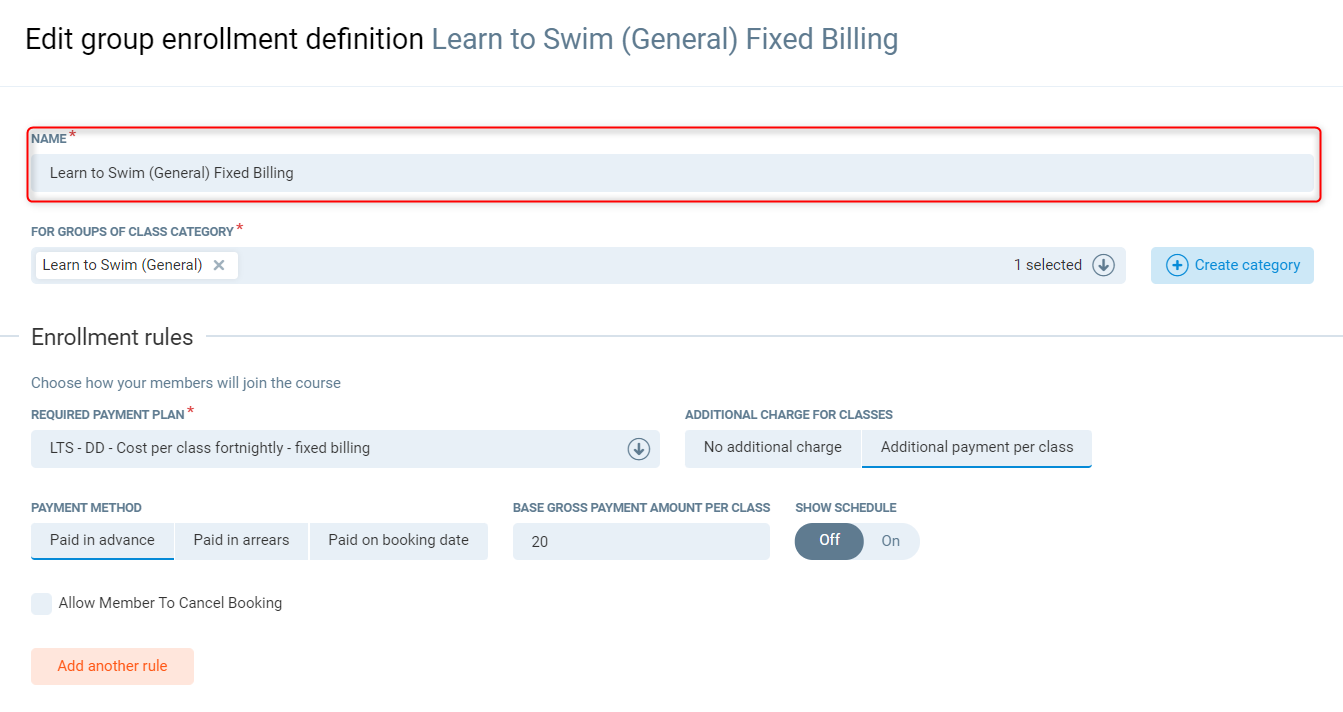The width and height of the screenshot is (1343, 712).
Task: Choose Paid on booking date method
Action: click(398, 541)
